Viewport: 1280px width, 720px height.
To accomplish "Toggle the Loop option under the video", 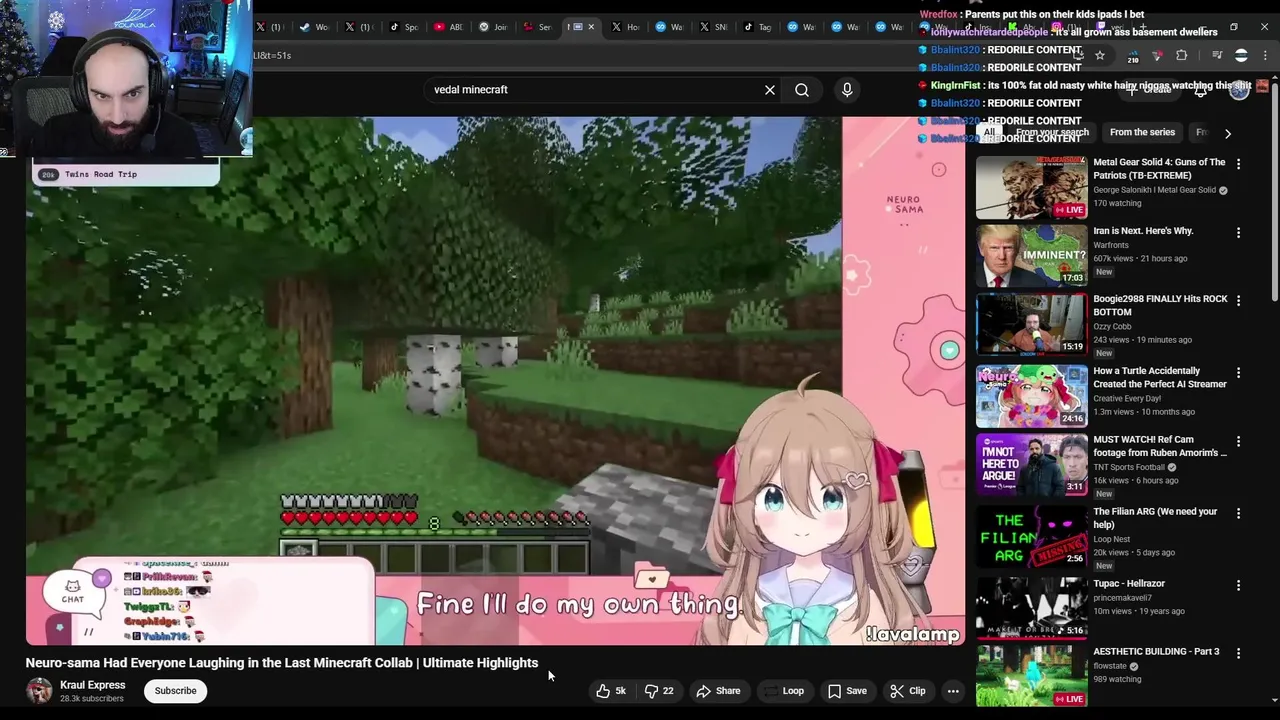I will 784,691.
